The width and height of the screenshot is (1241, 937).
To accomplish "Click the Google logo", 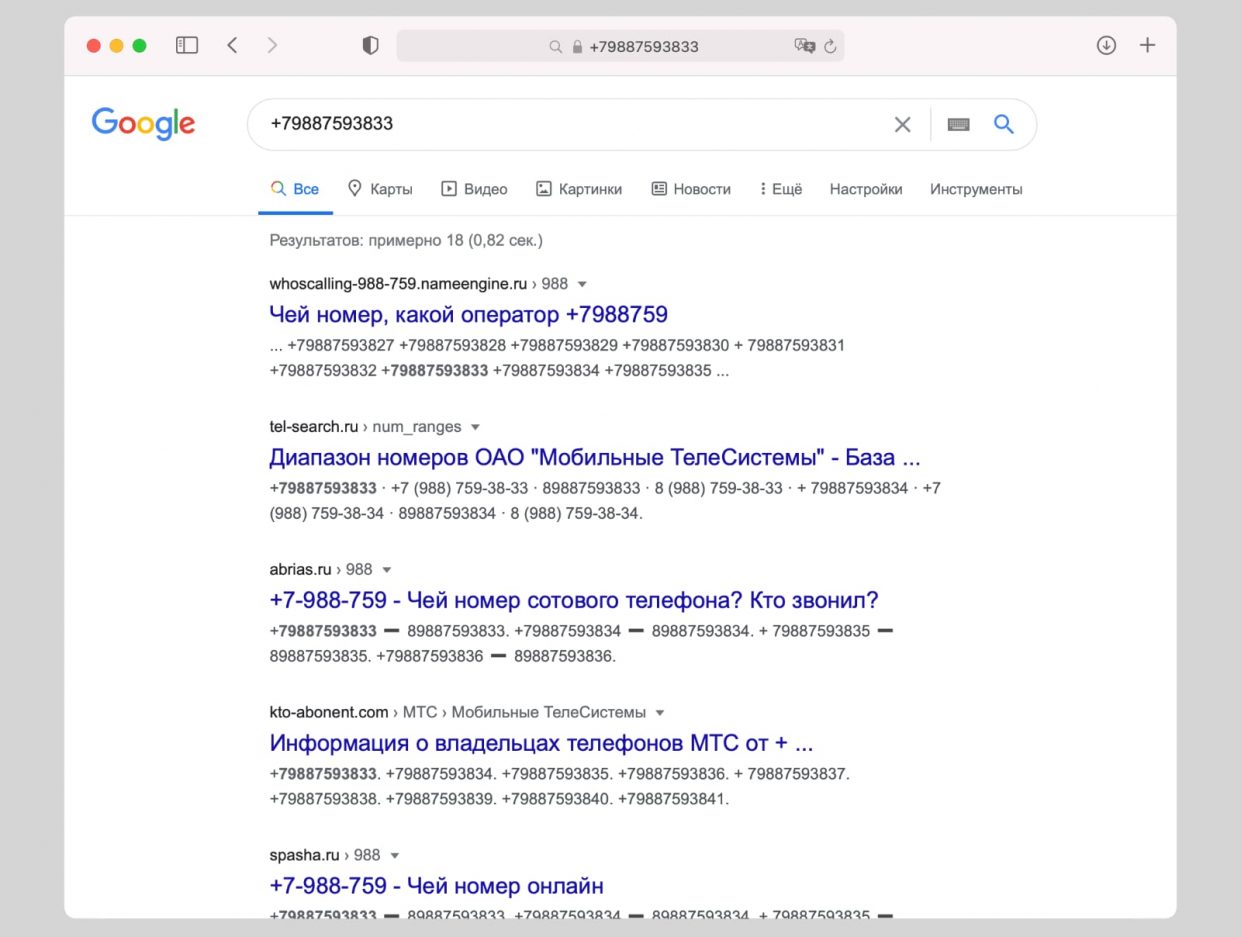I will [x=143, y=124].
